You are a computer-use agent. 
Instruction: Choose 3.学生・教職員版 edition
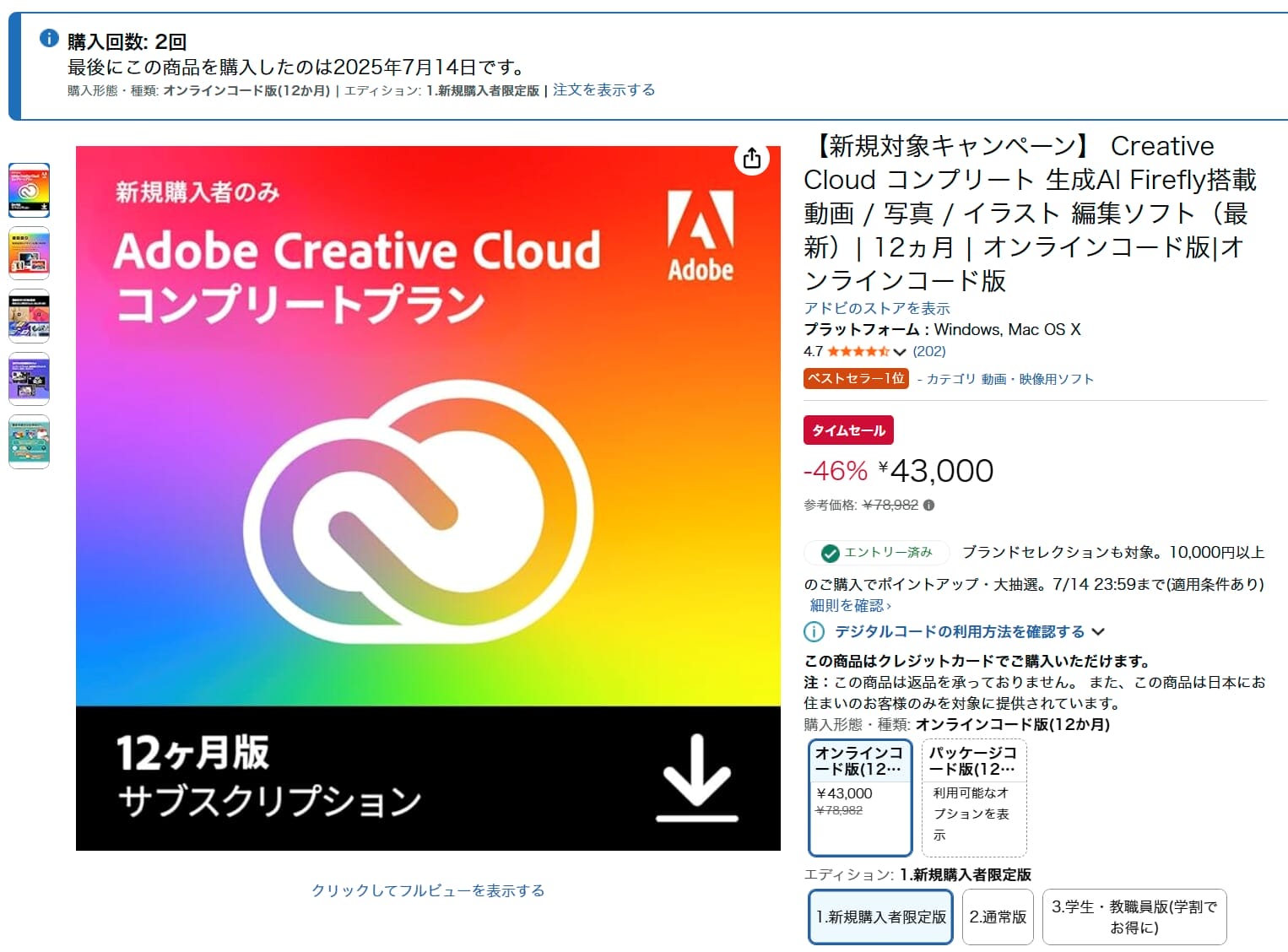click(1134, 917)
